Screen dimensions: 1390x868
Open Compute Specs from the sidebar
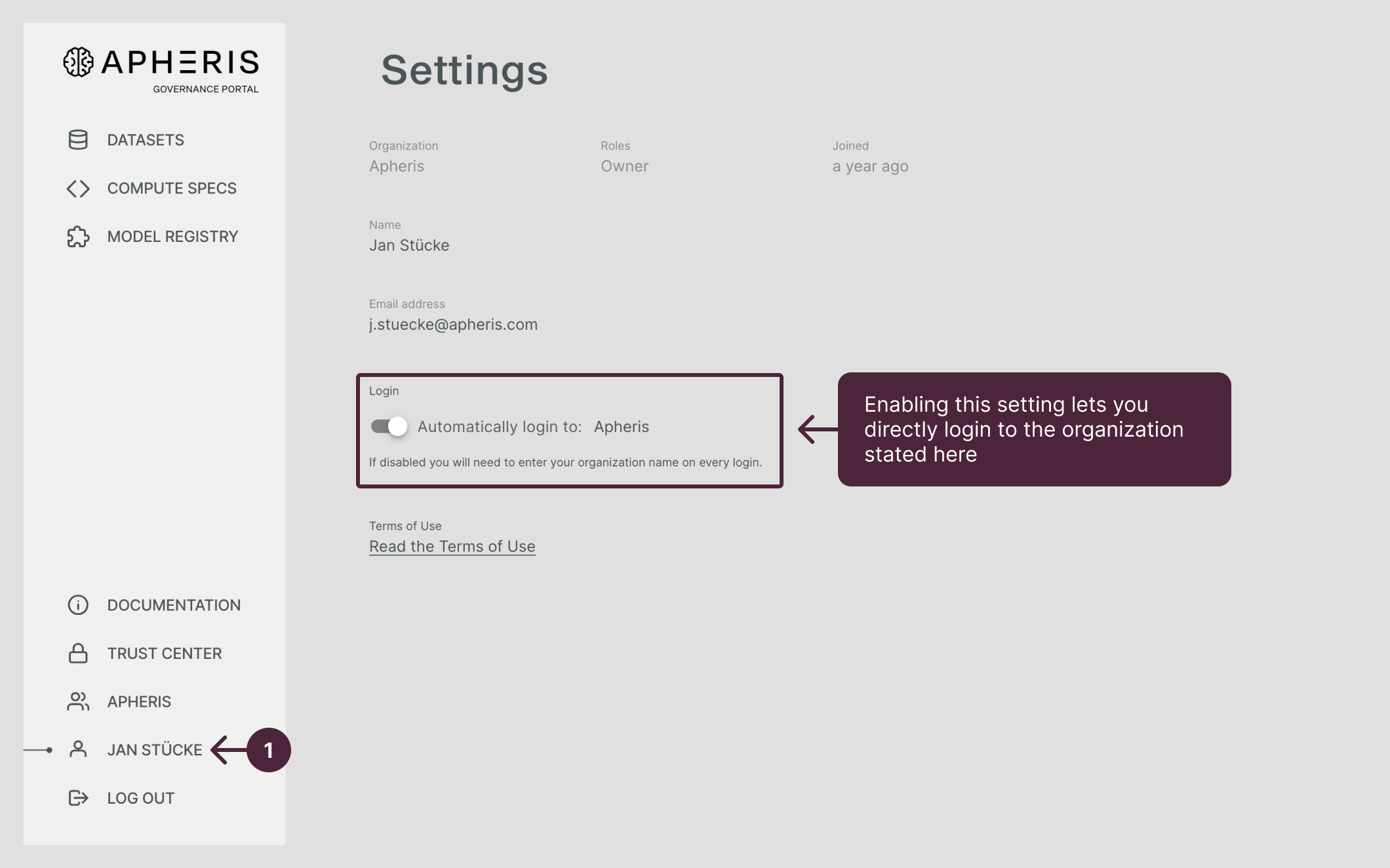[x=172, y=188]
